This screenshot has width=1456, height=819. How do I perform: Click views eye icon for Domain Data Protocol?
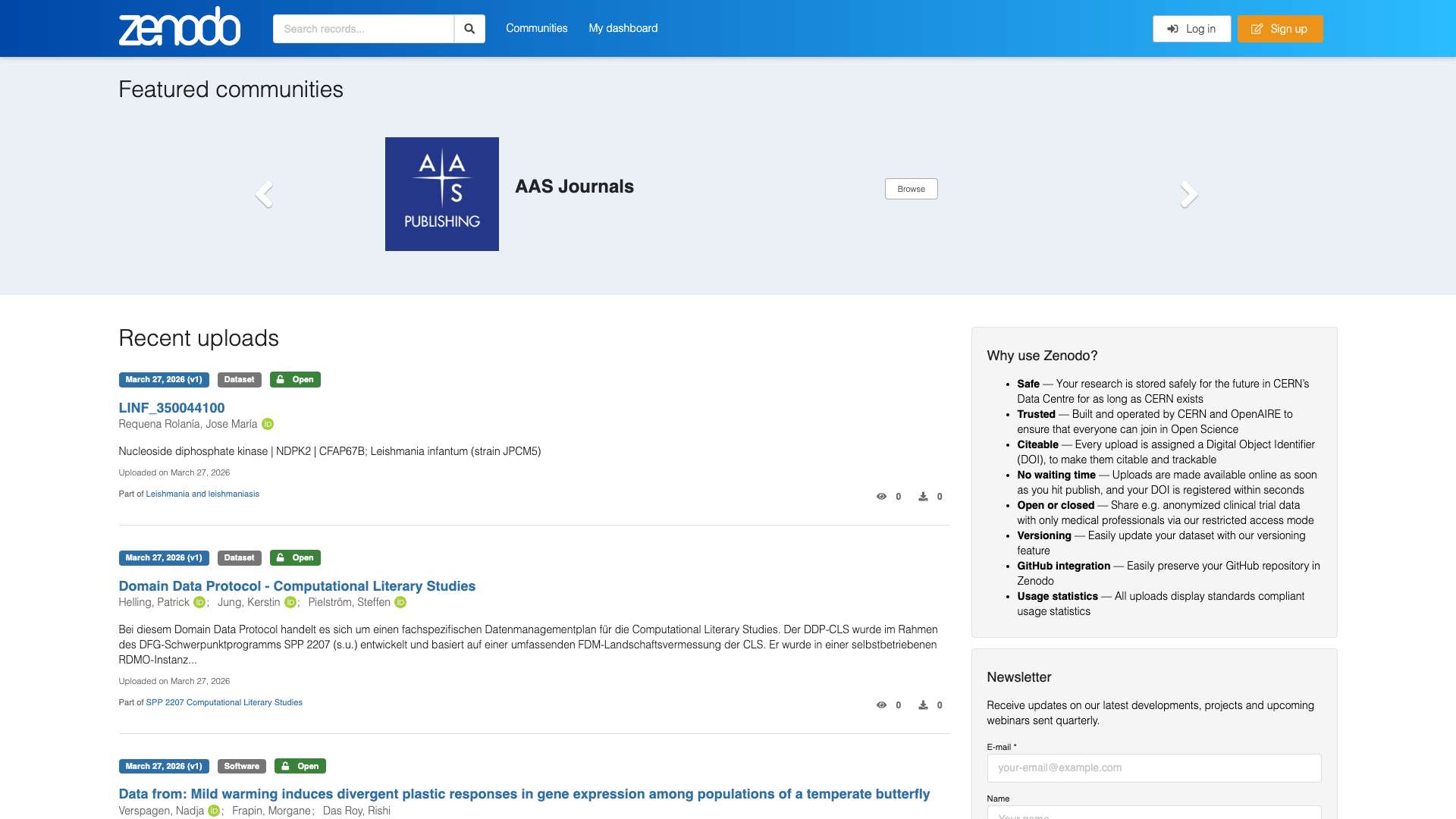(x=881, y=705)
